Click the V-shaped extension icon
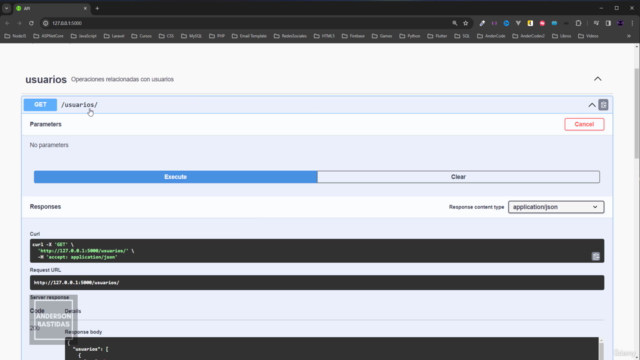This screenshot has width=640, height=360. pos(518,23)
